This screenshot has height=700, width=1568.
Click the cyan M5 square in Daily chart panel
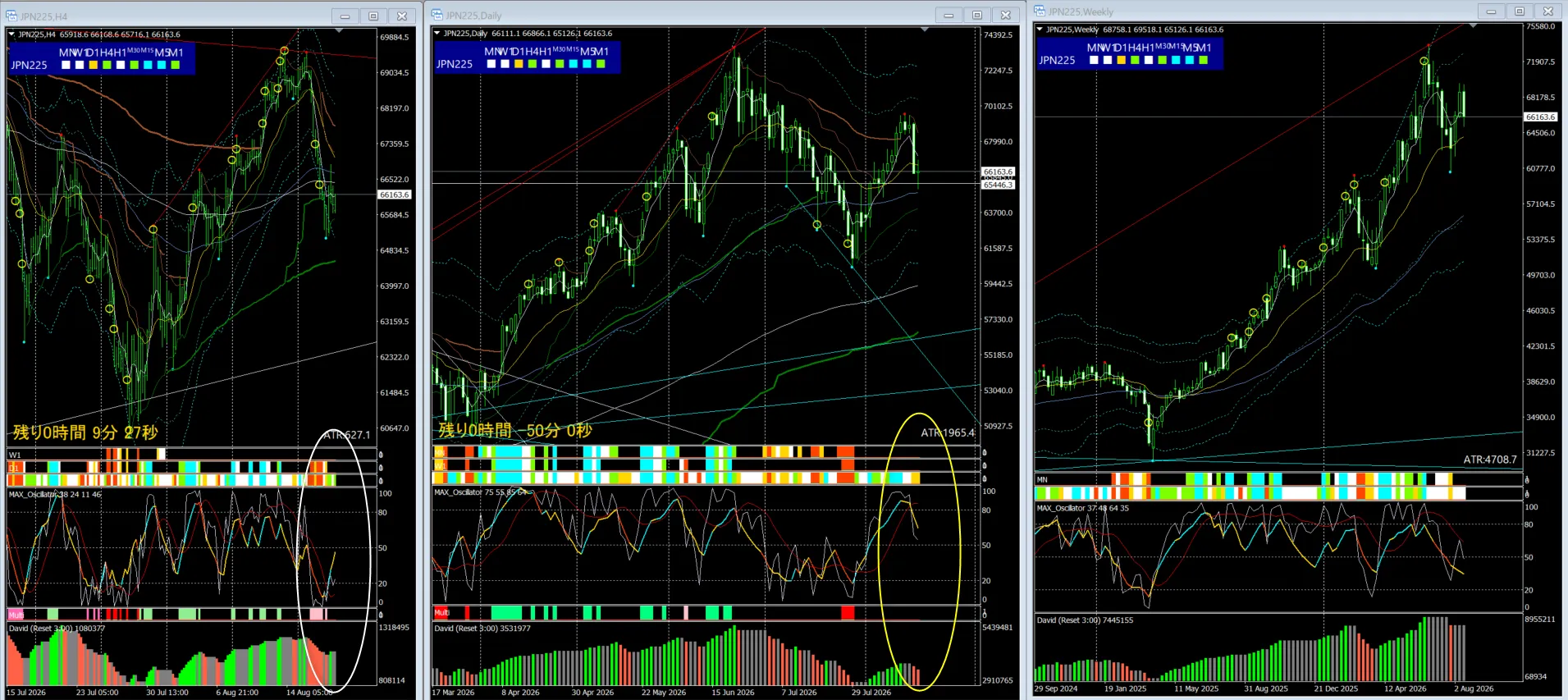pyautogui.click(x=587, y=64)
